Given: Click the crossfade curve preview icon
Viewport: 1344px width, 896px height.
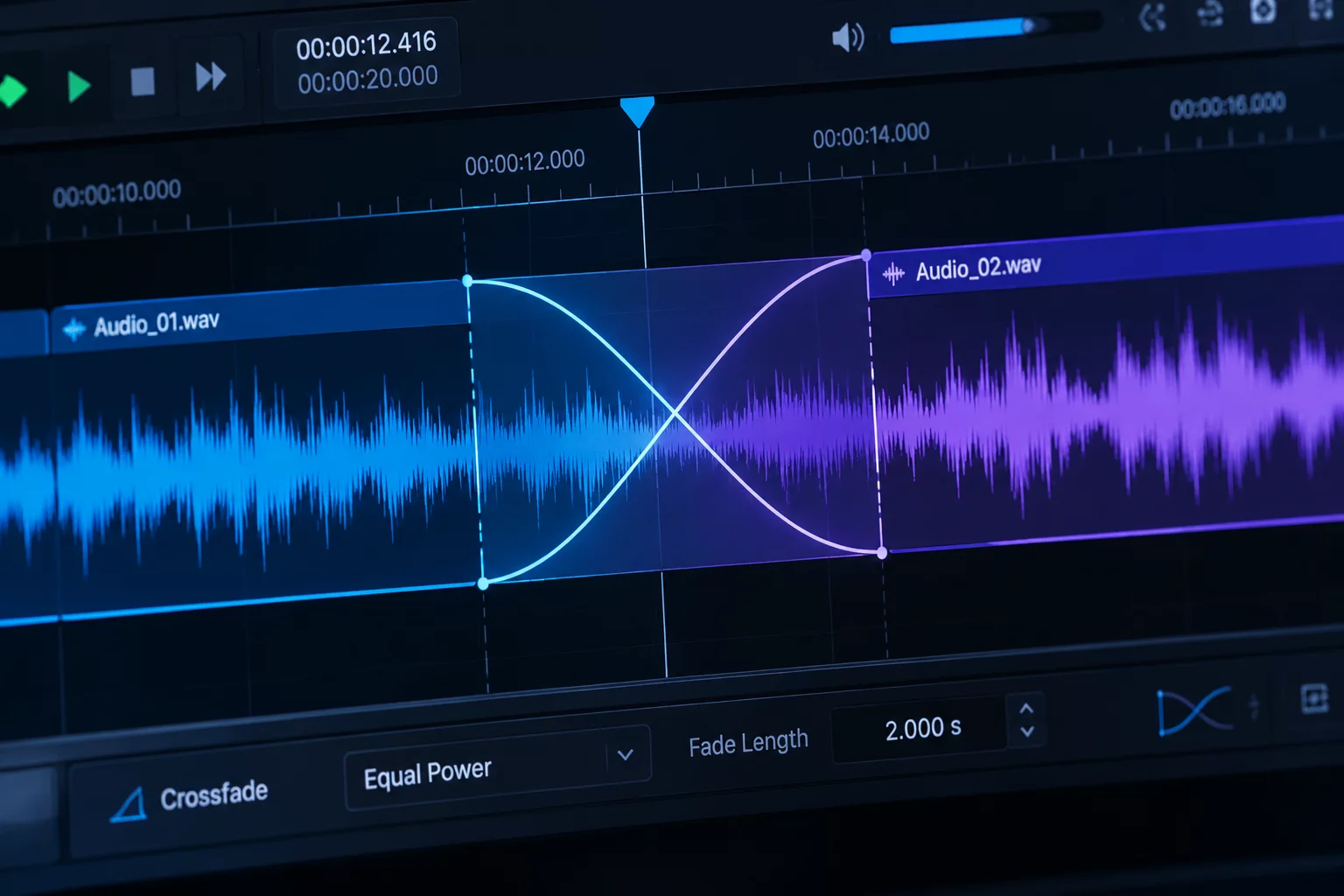Looking at the screenshot, I should (1193, 710).
